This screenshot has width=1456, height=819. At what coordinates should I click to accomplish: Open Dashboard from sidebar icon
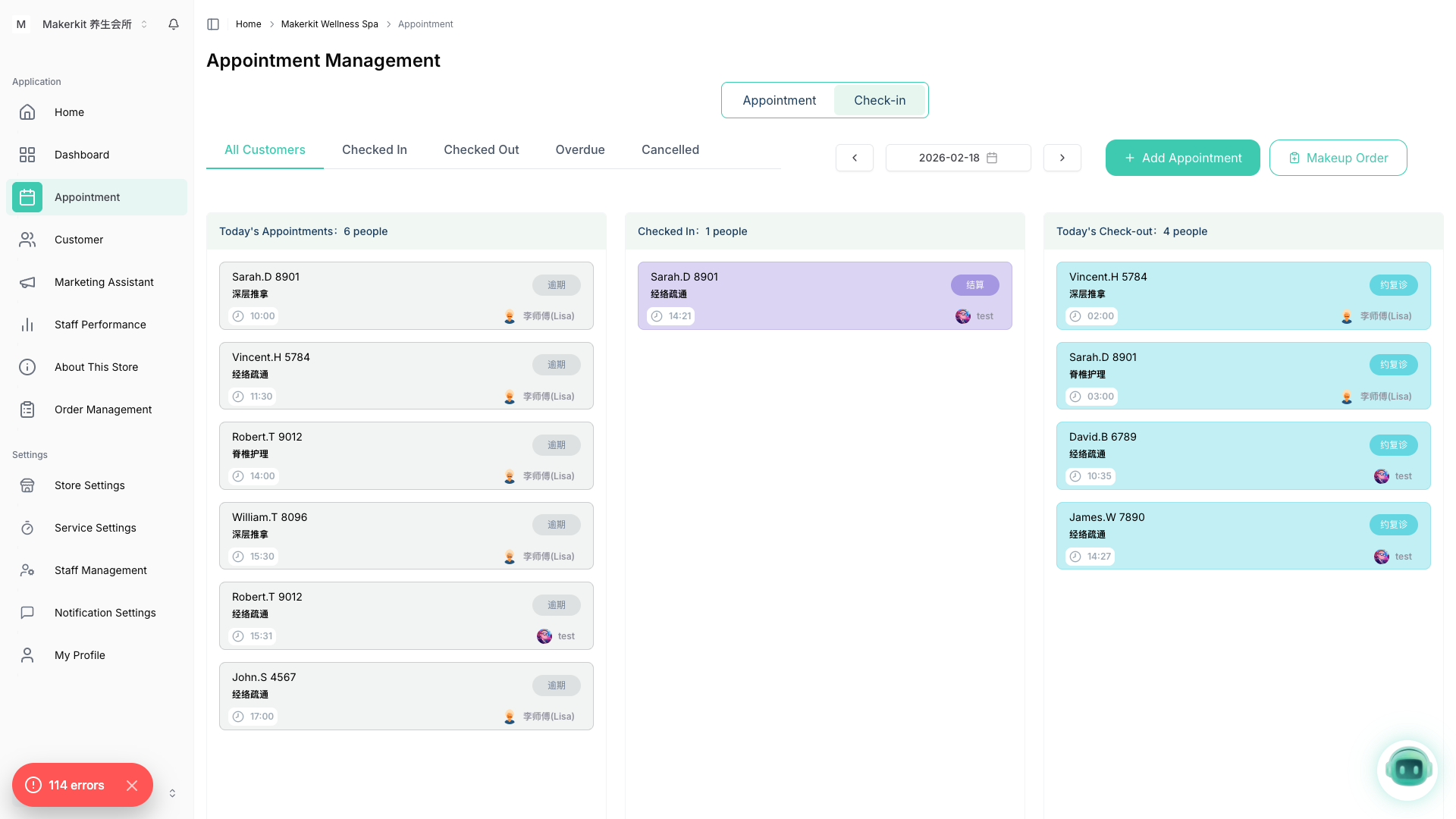[27, 155]
